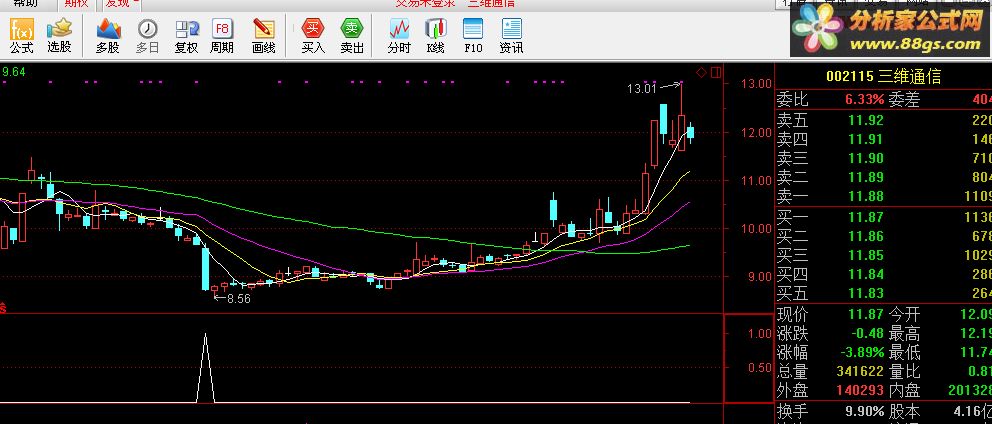Show the 多股 multi-stock view
This screenshot has width=992, height=424.
click(108, 36)
